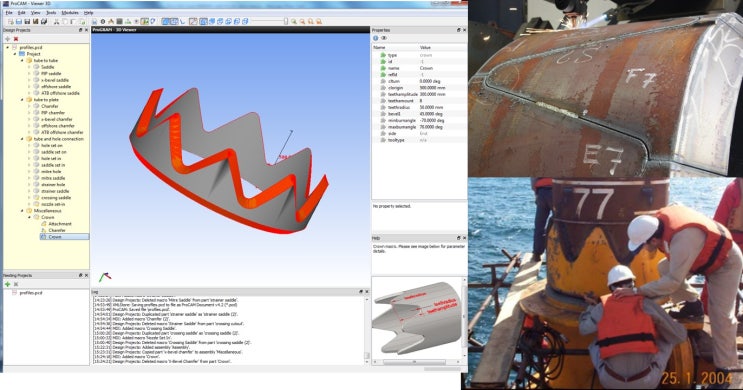Select 'offshore saddle' tree item
743x390 pixels.
click(x=56, y=87)
